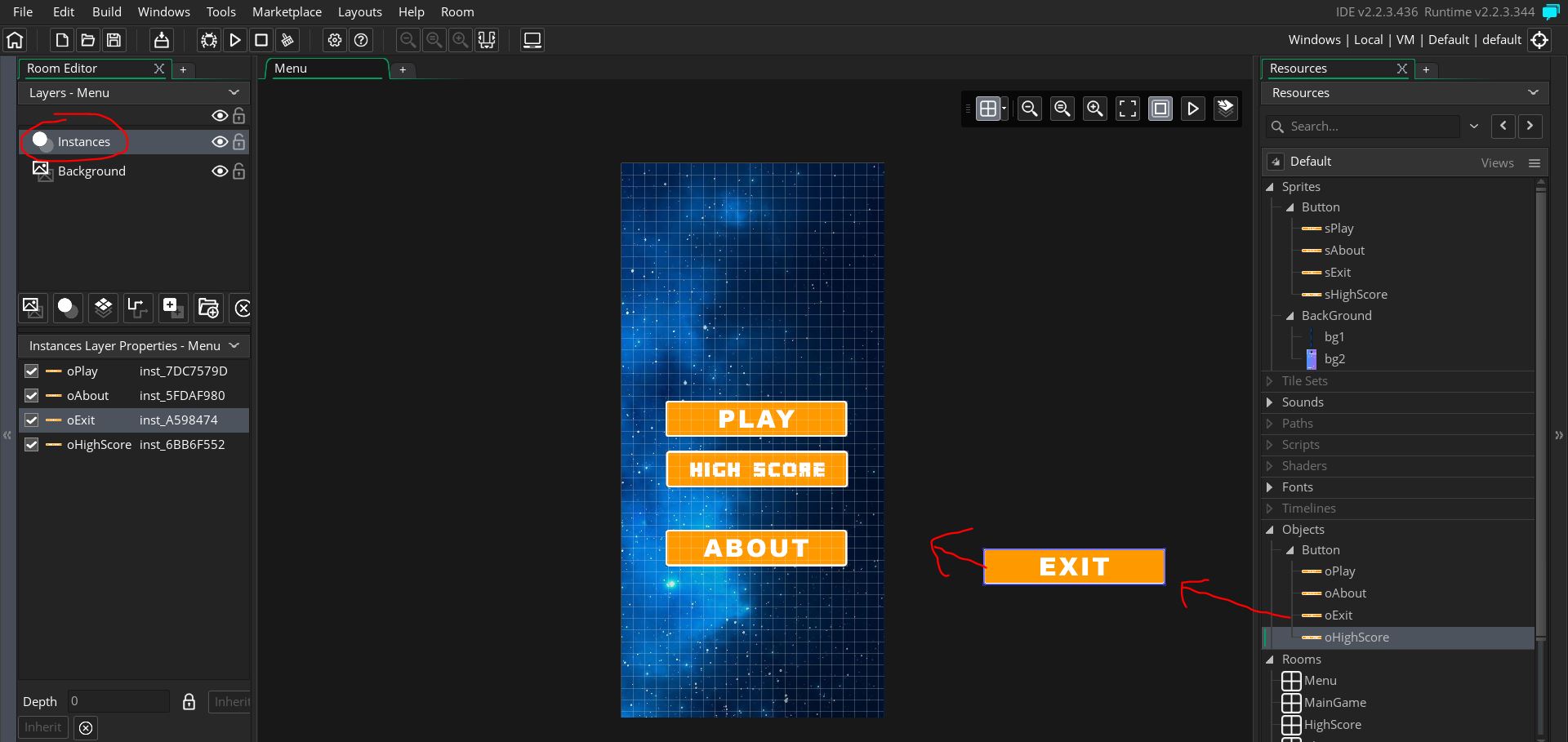Open the MainGame room resource
Screen dimensions: 1568x742
1334,702
